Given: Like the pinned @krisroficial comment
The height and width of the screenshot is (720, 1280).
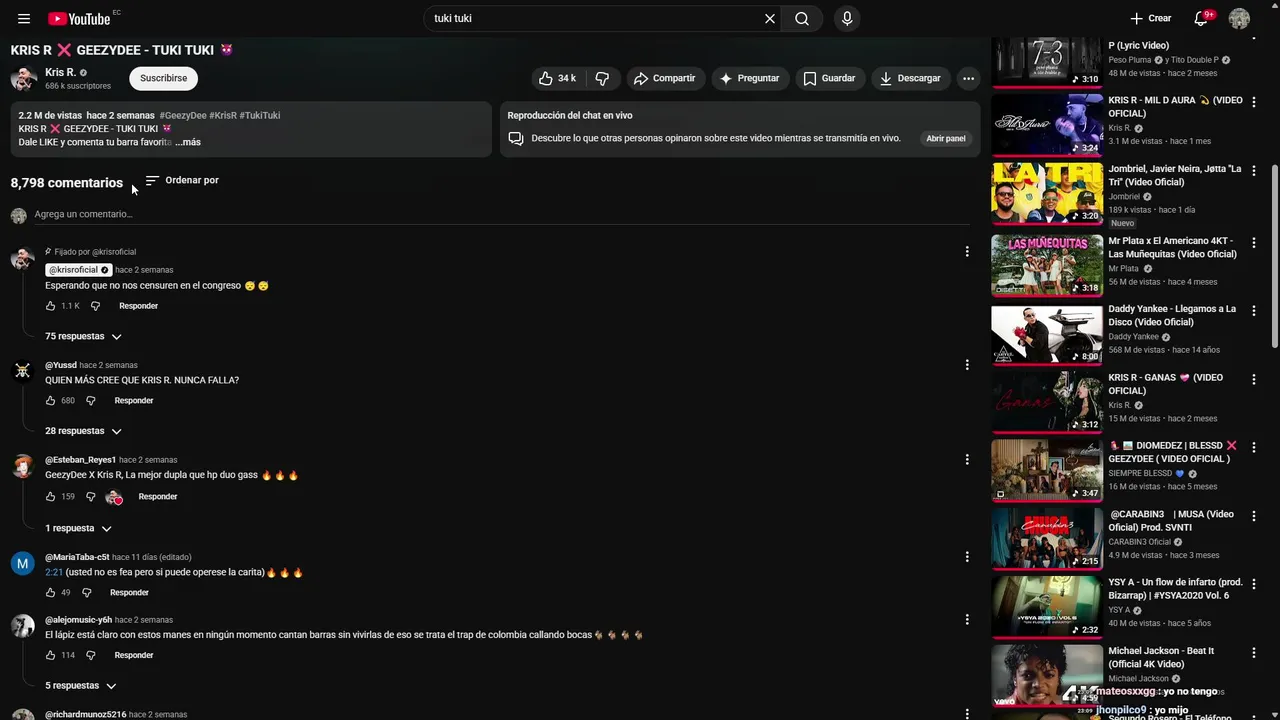Looking at the screenshot, I should coord(50,306).
